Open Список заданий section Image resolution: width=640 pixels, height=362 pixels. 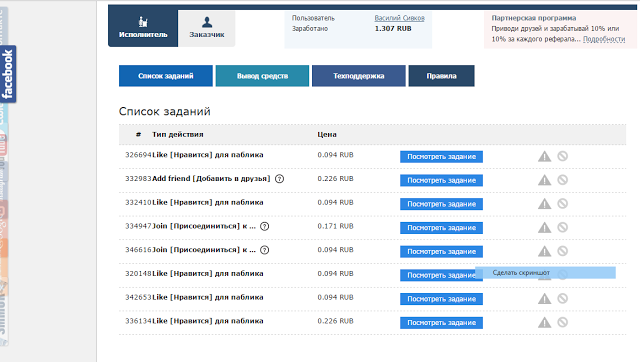(x=166, y=76)
